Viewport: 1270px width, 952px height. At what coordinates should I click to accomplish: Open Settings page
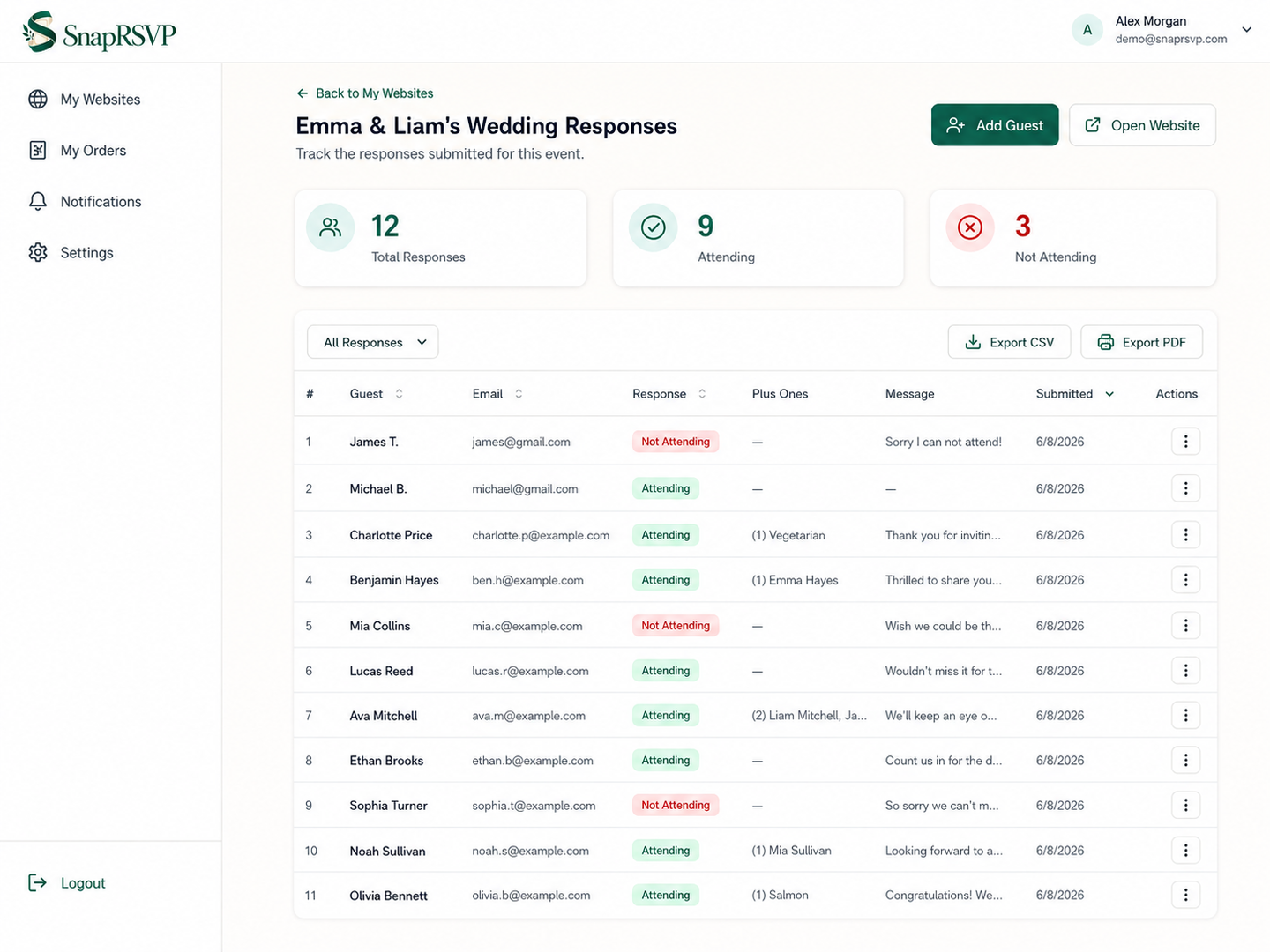coord(87,253)
